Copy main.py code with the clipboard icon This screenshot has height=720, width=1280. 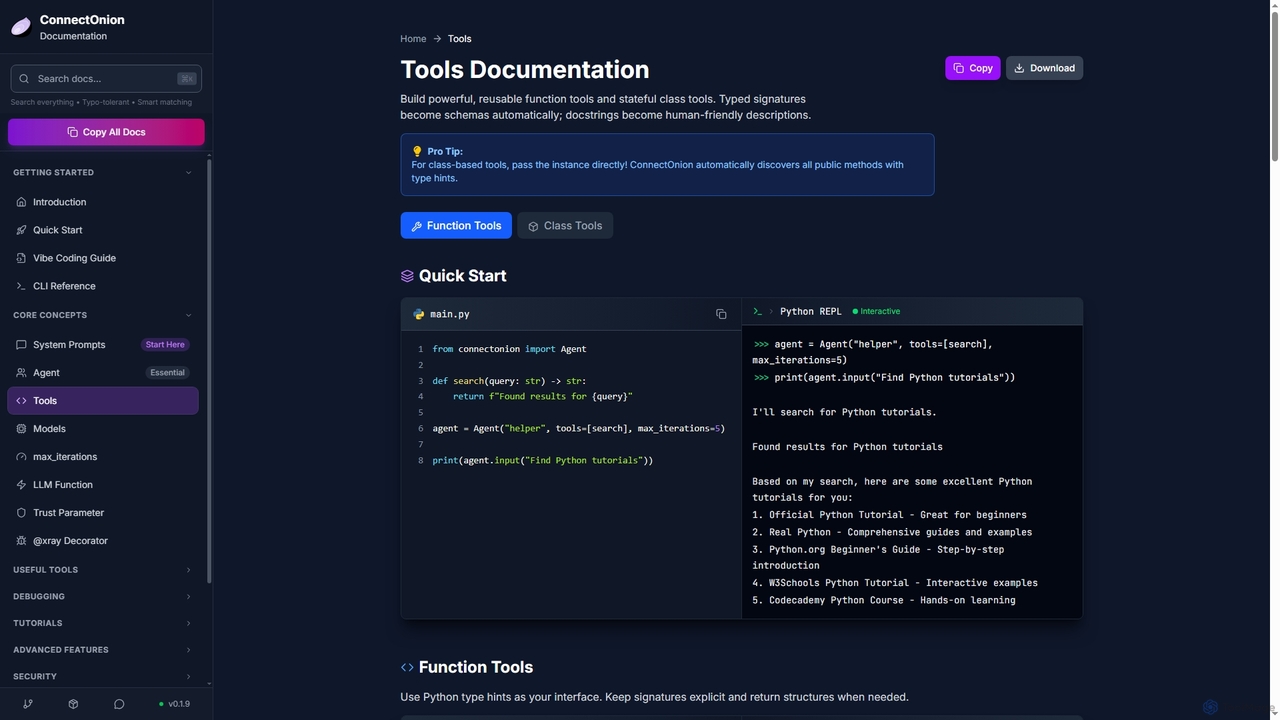721,314
